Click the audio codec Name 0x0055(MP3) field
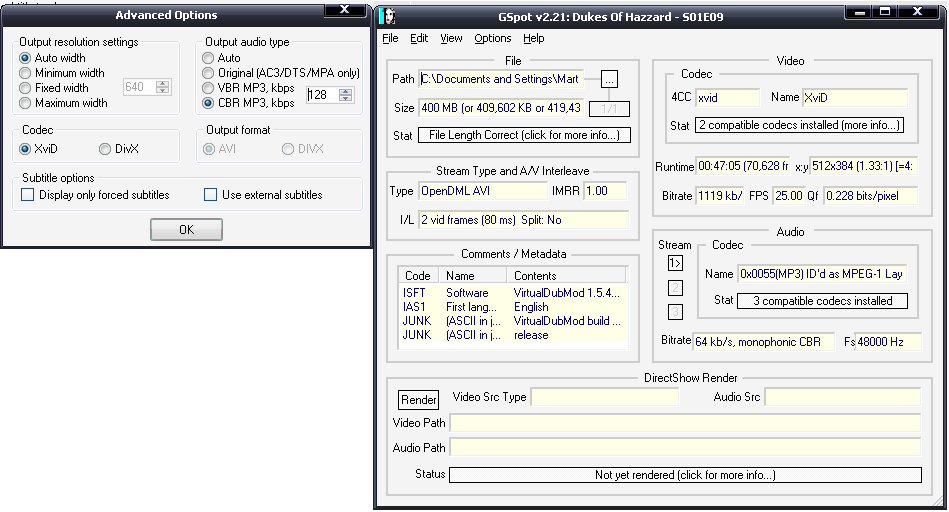 point(822,274)
